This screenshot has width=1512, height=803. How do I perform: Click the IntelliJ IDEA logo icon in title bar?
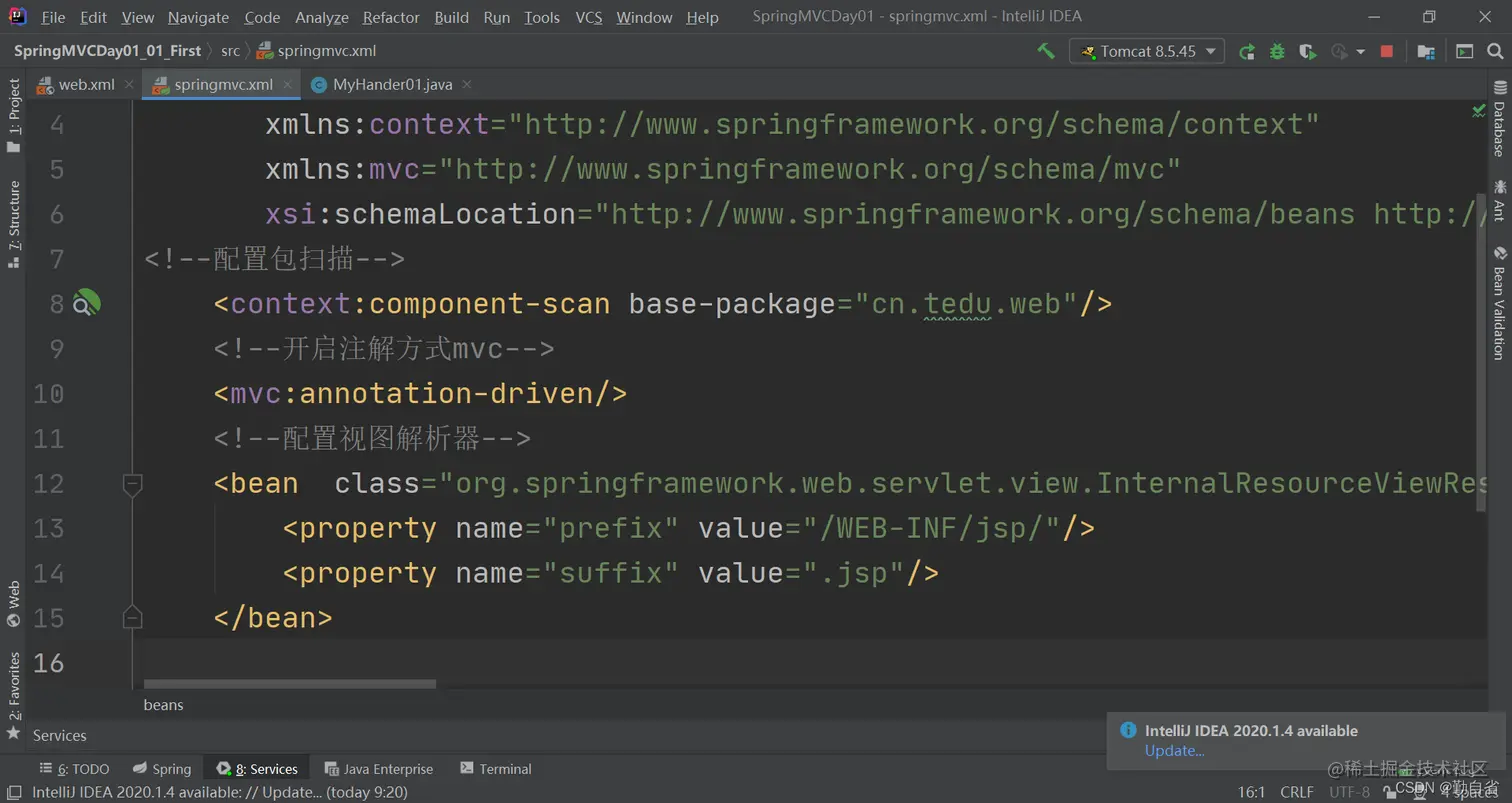point(17,17)
